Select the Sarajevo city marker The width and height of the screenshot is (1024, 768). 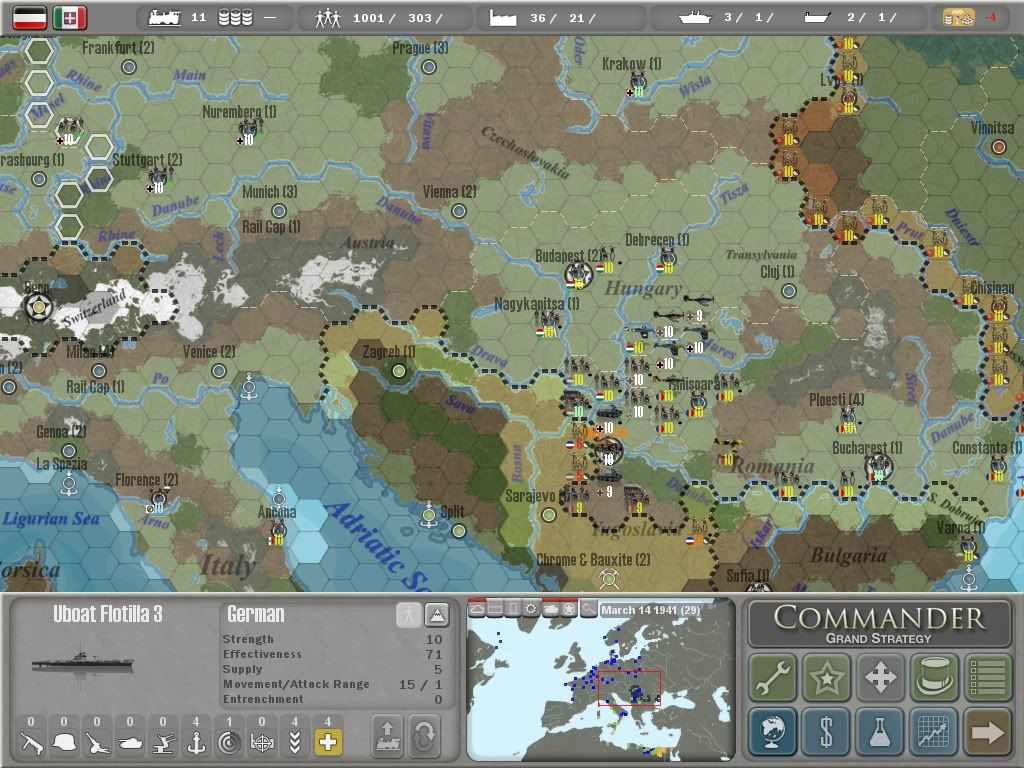549,515
